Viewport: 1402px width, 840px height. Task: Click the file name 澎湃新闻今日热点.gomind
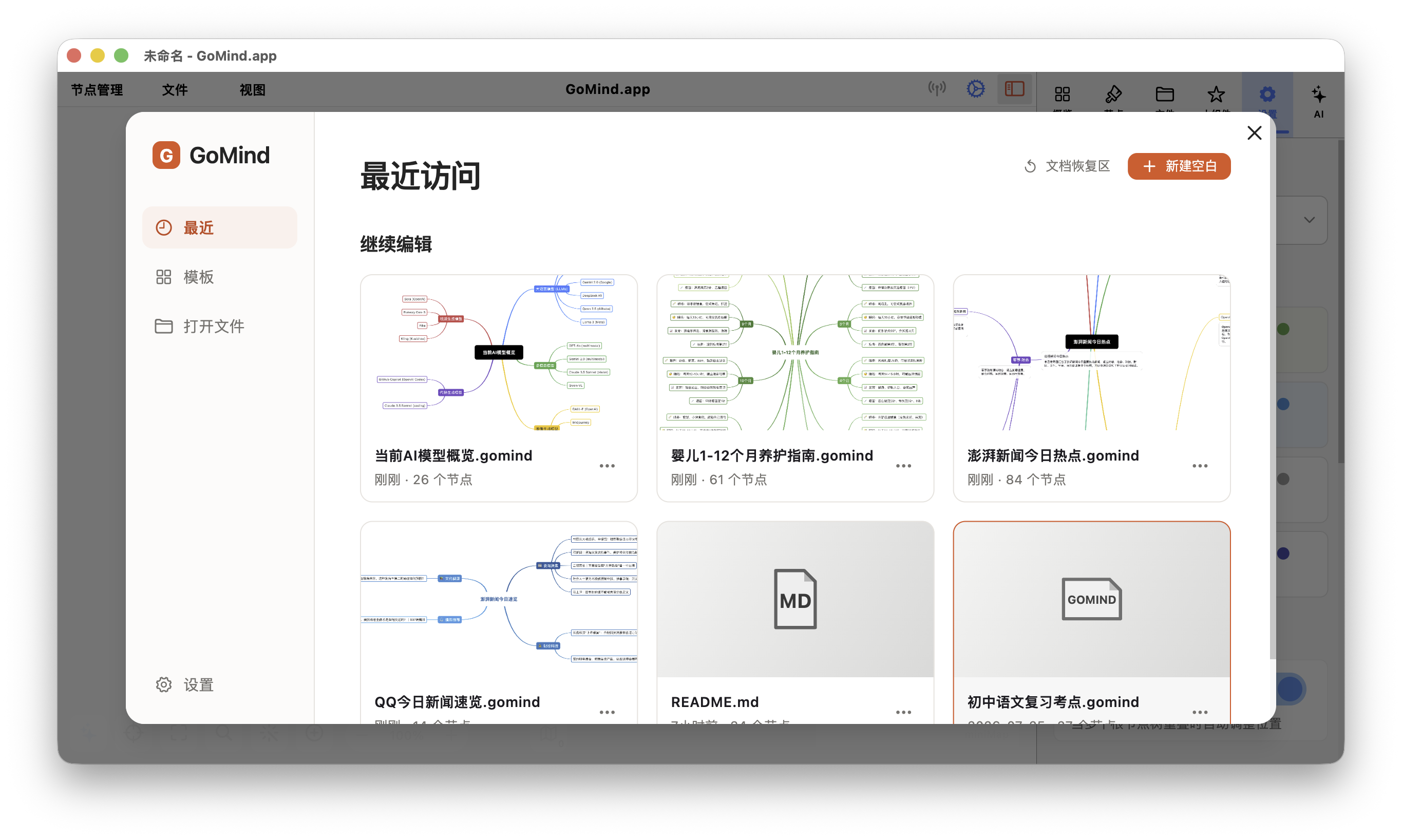click(1053, 455)
